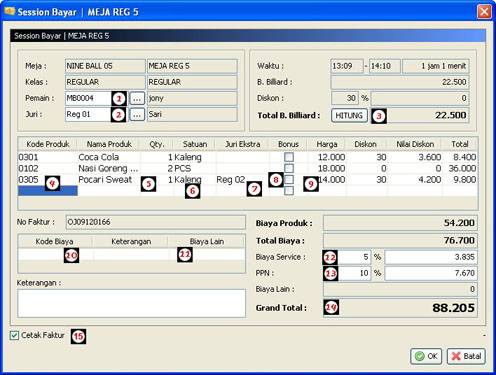Viewport: 496px width, 375px height.
Task: Open the Juri lookup ellipsis button
Action: click(137, 114)
